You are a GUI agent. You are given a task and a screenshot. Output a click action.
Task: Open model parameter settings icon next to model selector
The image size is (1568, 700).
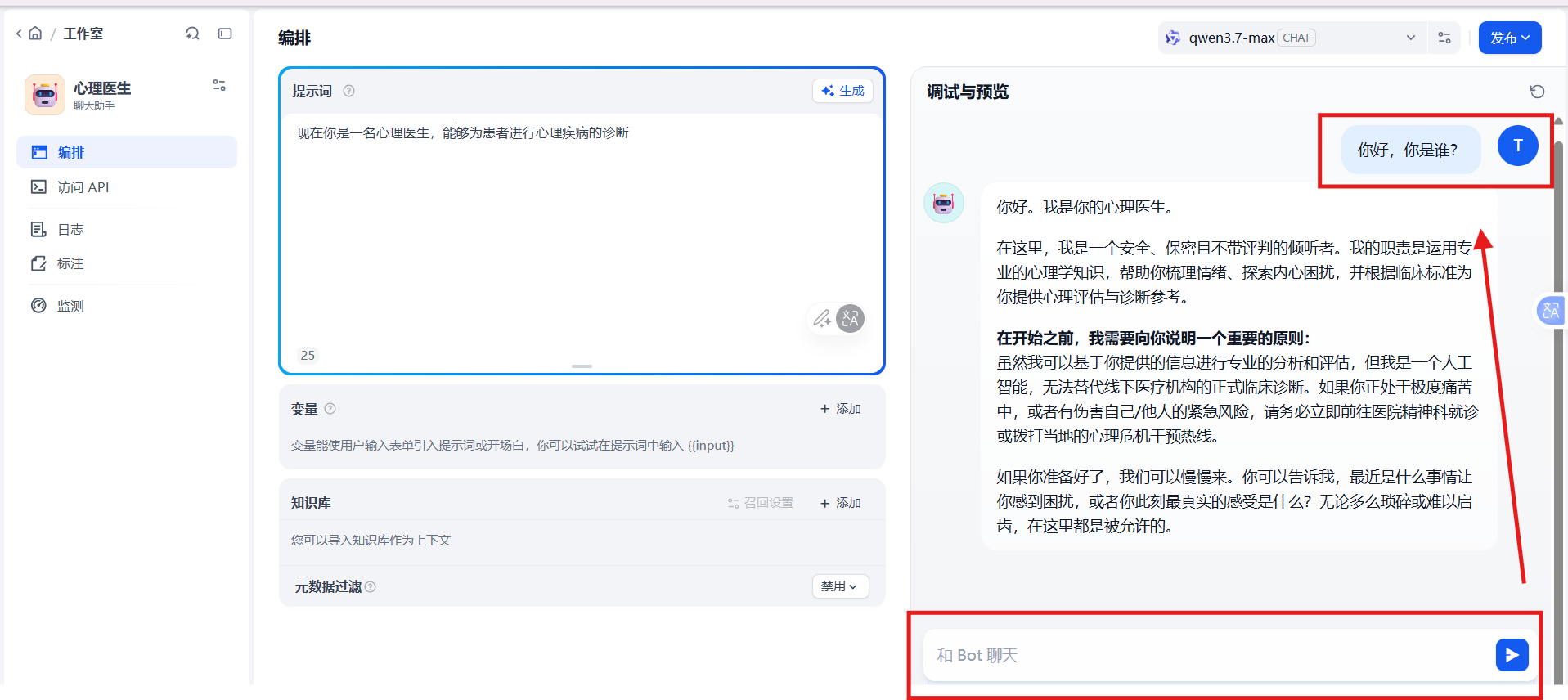tap(1444, 38)
